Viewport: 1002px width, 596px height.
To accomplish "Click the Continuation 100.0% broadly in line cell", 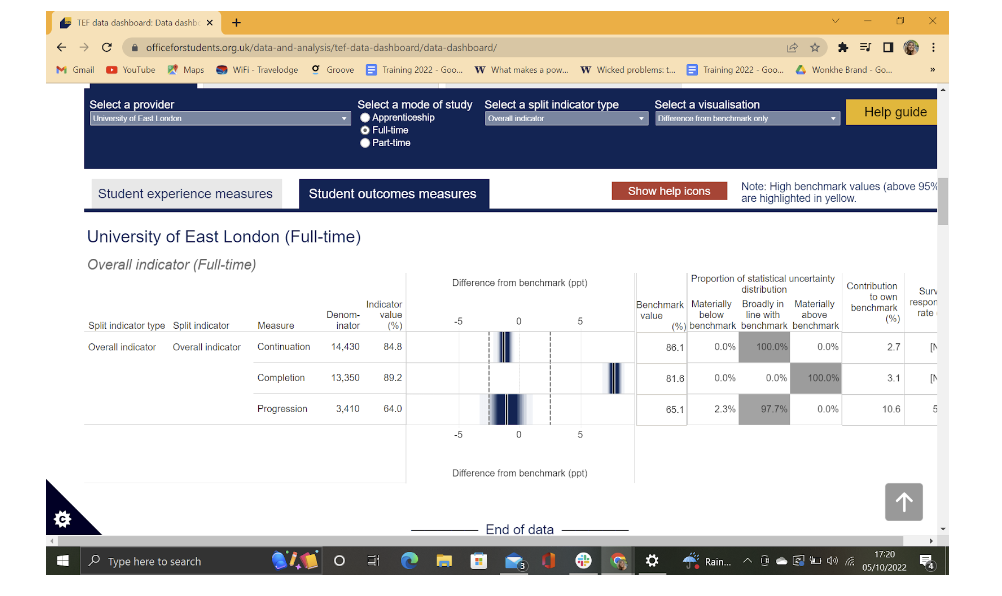I will (764, 347).
